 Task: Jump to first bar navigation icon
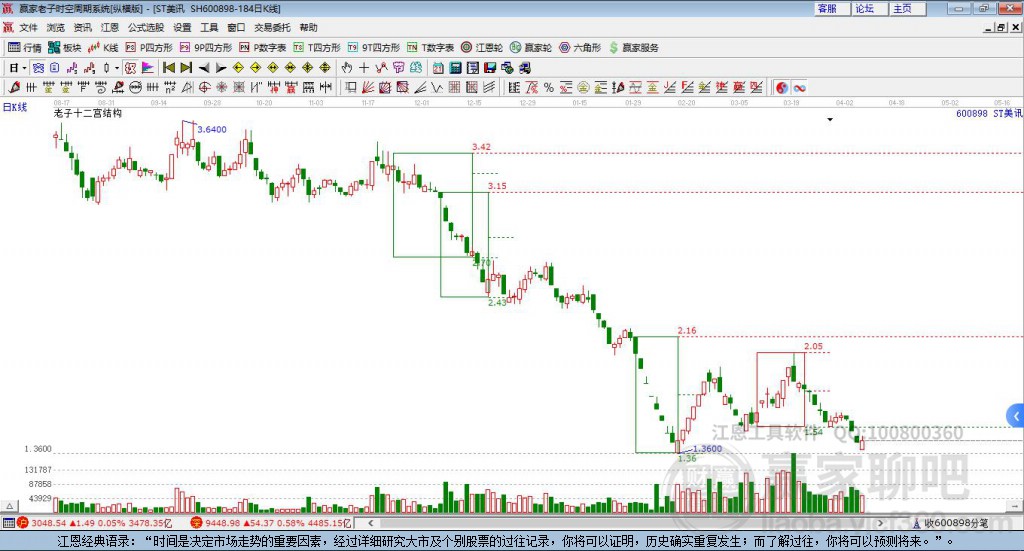point(168,68)
